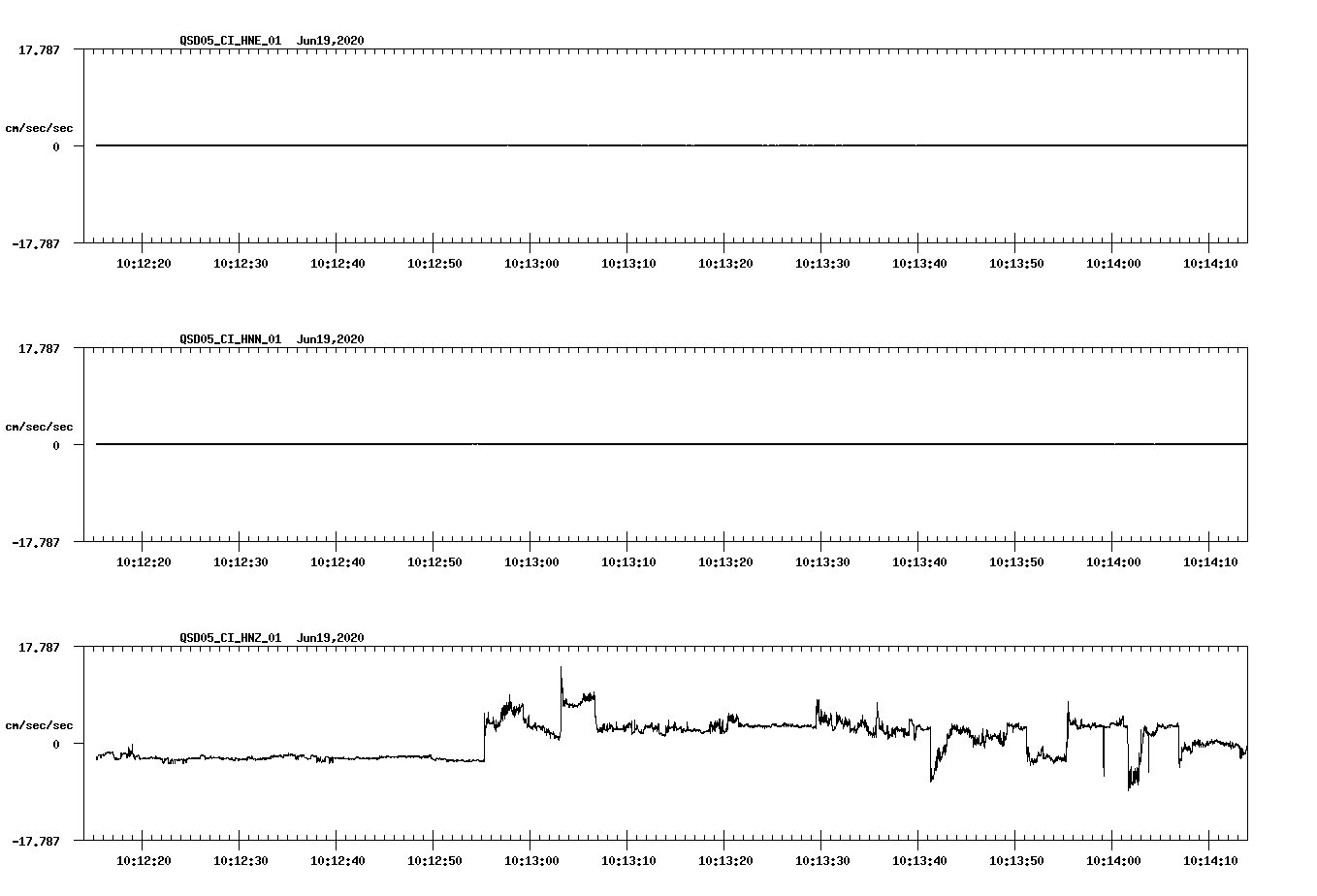The width and height of the screenshot is (1317, 896).
Task: Click 10:12:40 on the HNZ time axis
Action: coord(337,861)
